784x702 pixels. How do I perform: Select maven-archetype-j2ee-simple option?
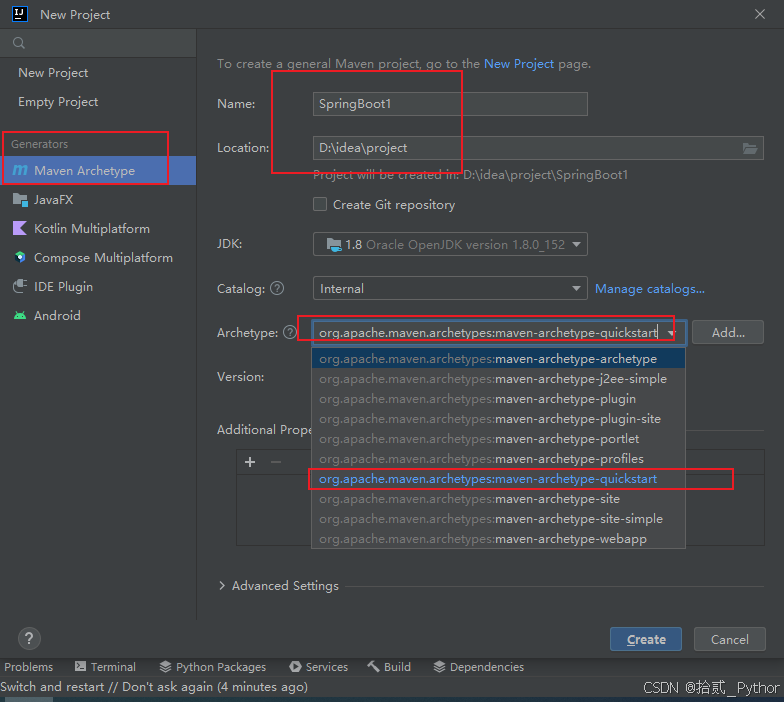pyautogui.click(x=498, y=378)
